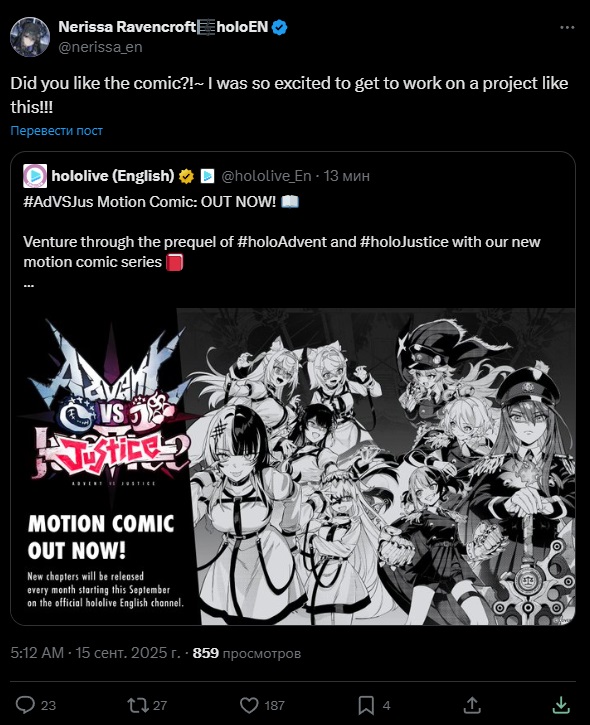
Task: Expand the truncated quoted post ellipsis
Action: [29, 284]
